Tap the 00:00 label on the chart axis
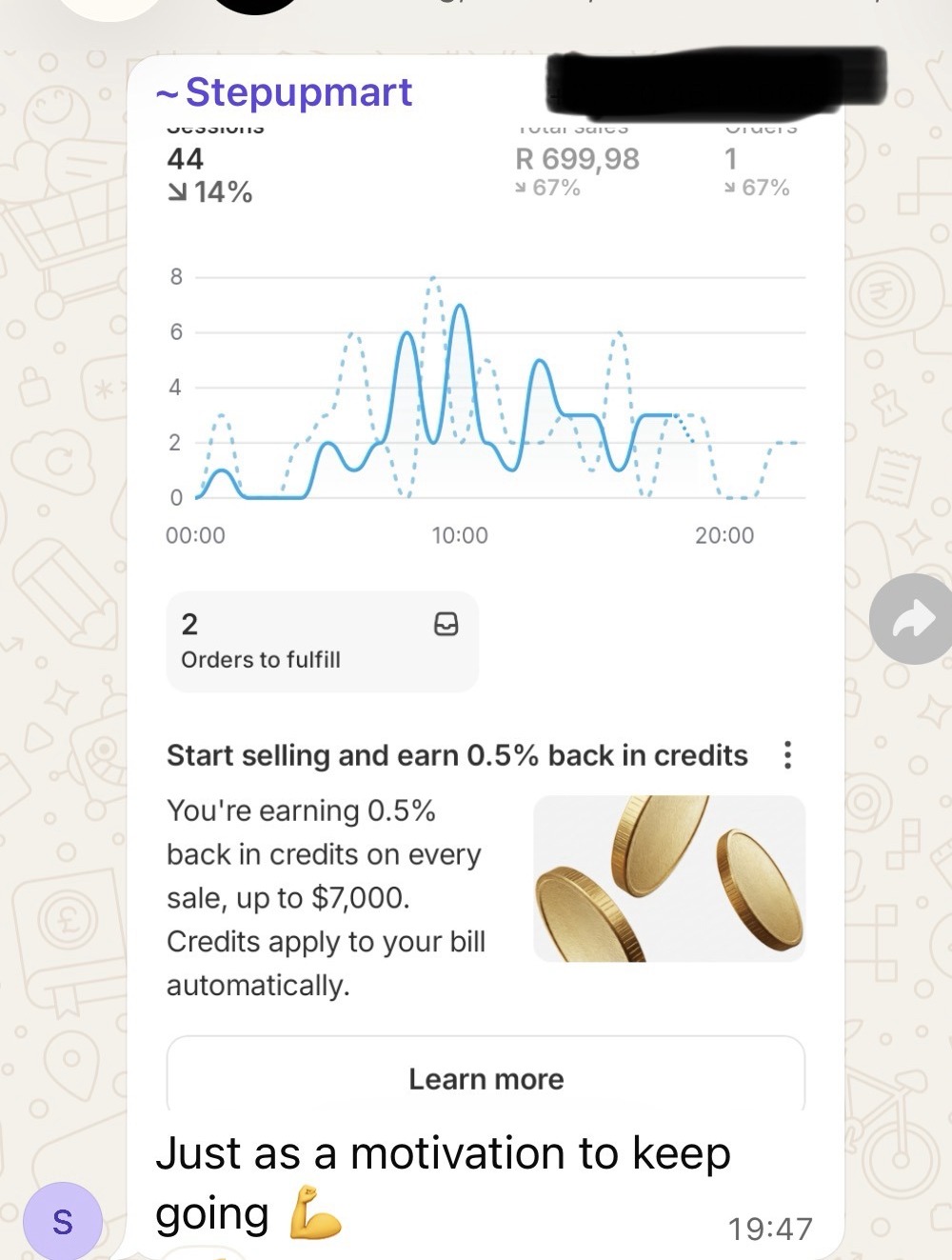This screenshot has width=952, height=1260. tap(195, 535)
